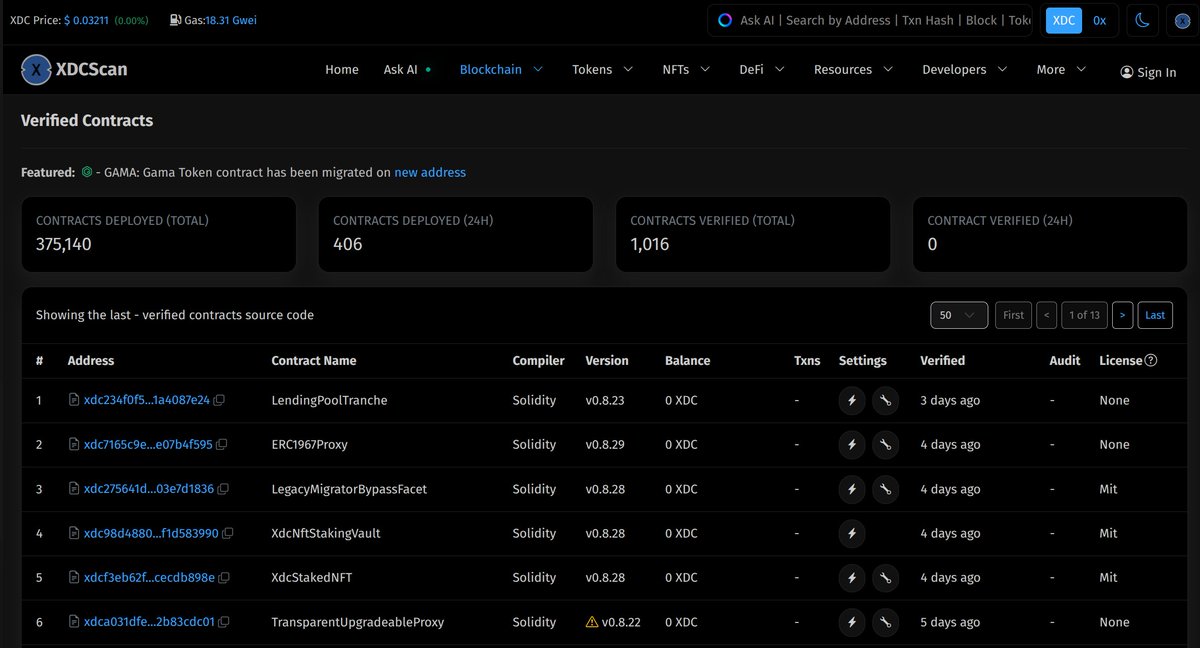Click the License help question icon
The width and height of the screenshot is (1200, 648).
click(1151, 360)
